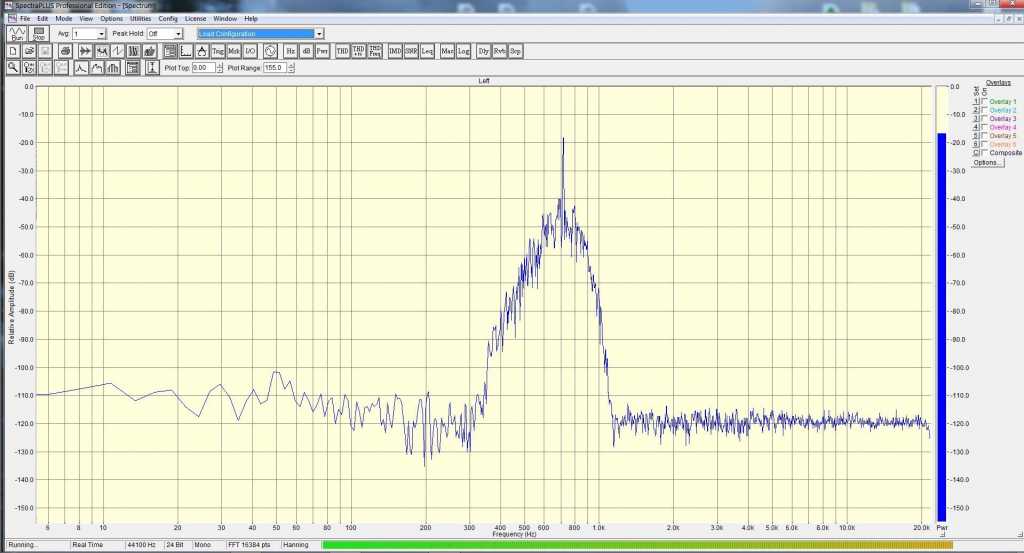
Task: Open the IMD measurement utility
Action: tap(395, 51)
